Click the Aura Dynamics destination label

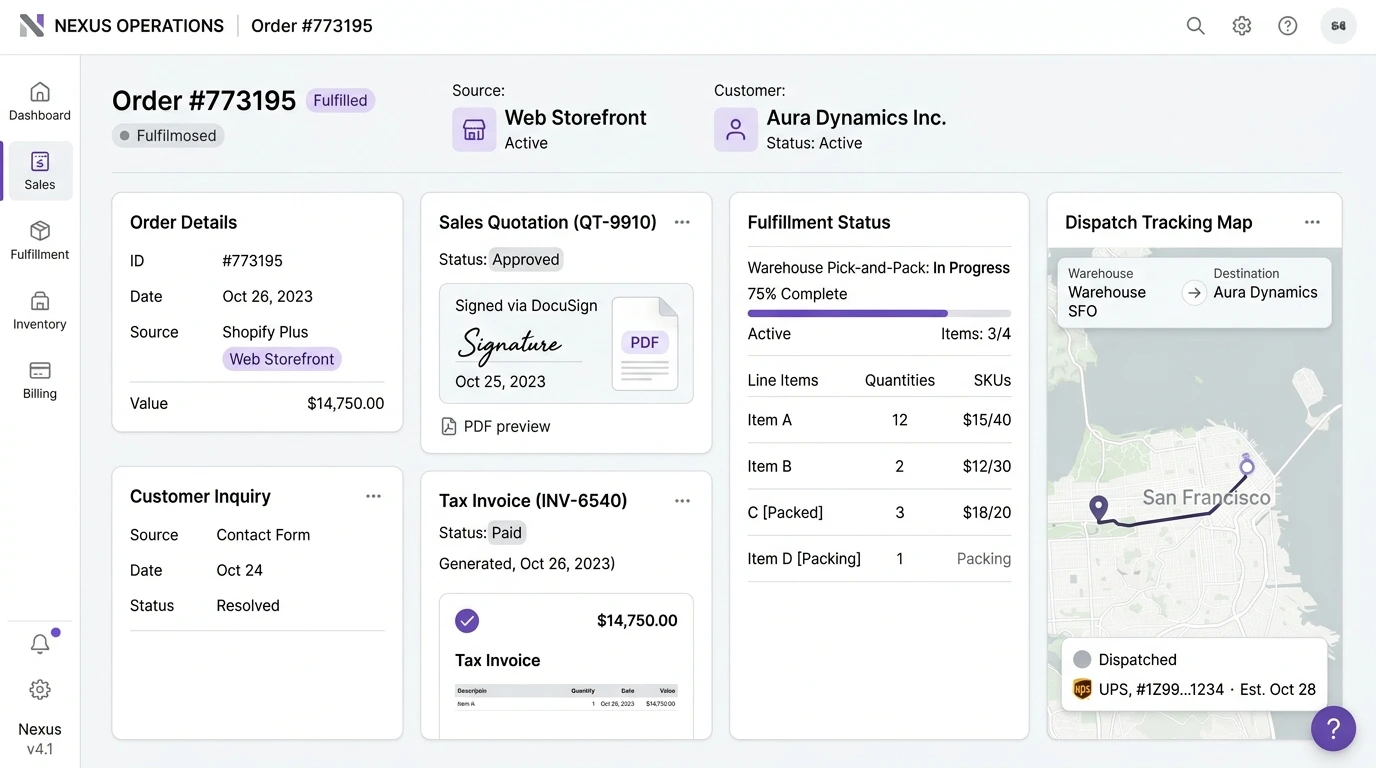tap(1265, 292)
